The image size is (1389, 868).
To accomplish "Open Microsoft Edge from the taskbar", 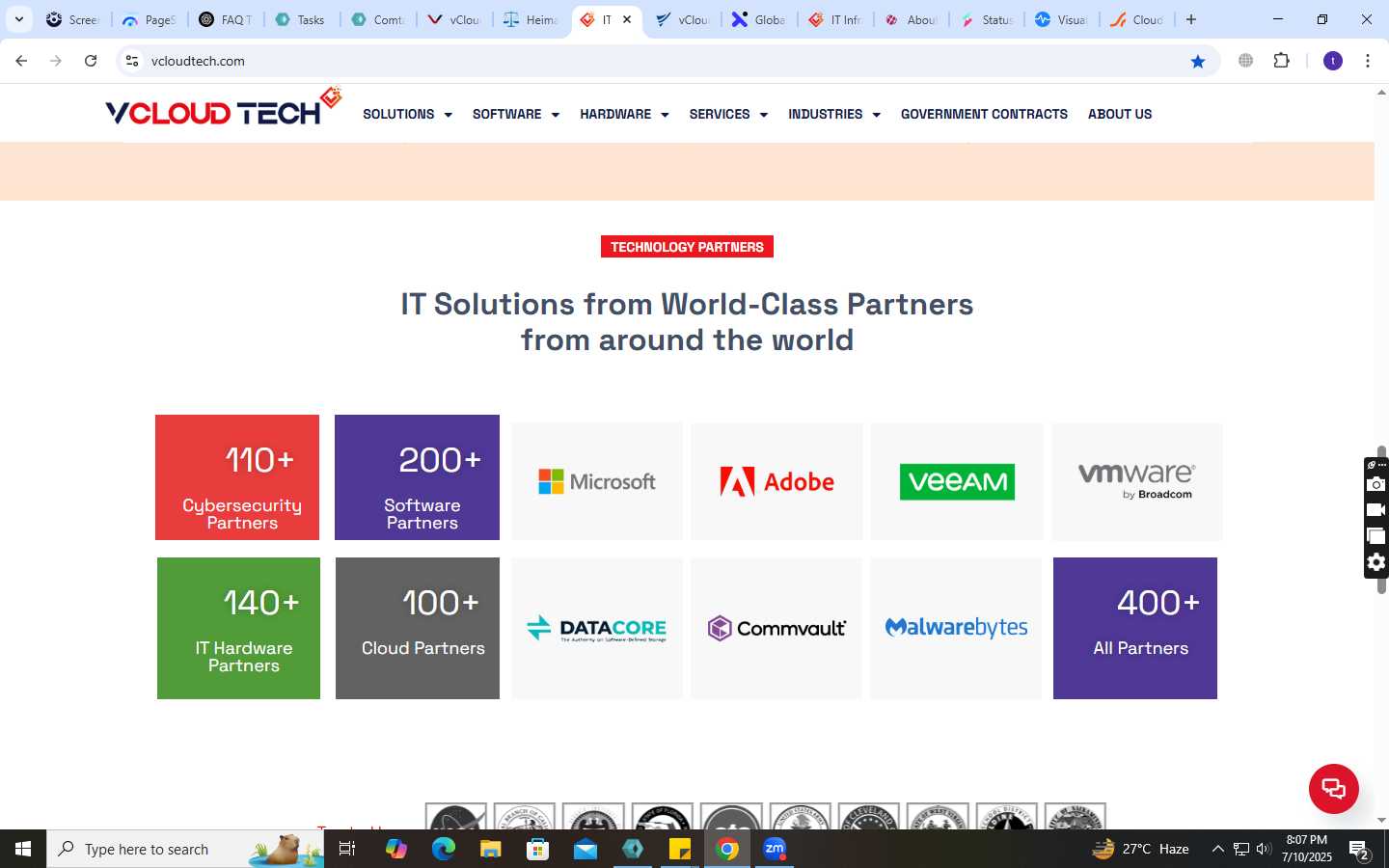I will 443,849.
